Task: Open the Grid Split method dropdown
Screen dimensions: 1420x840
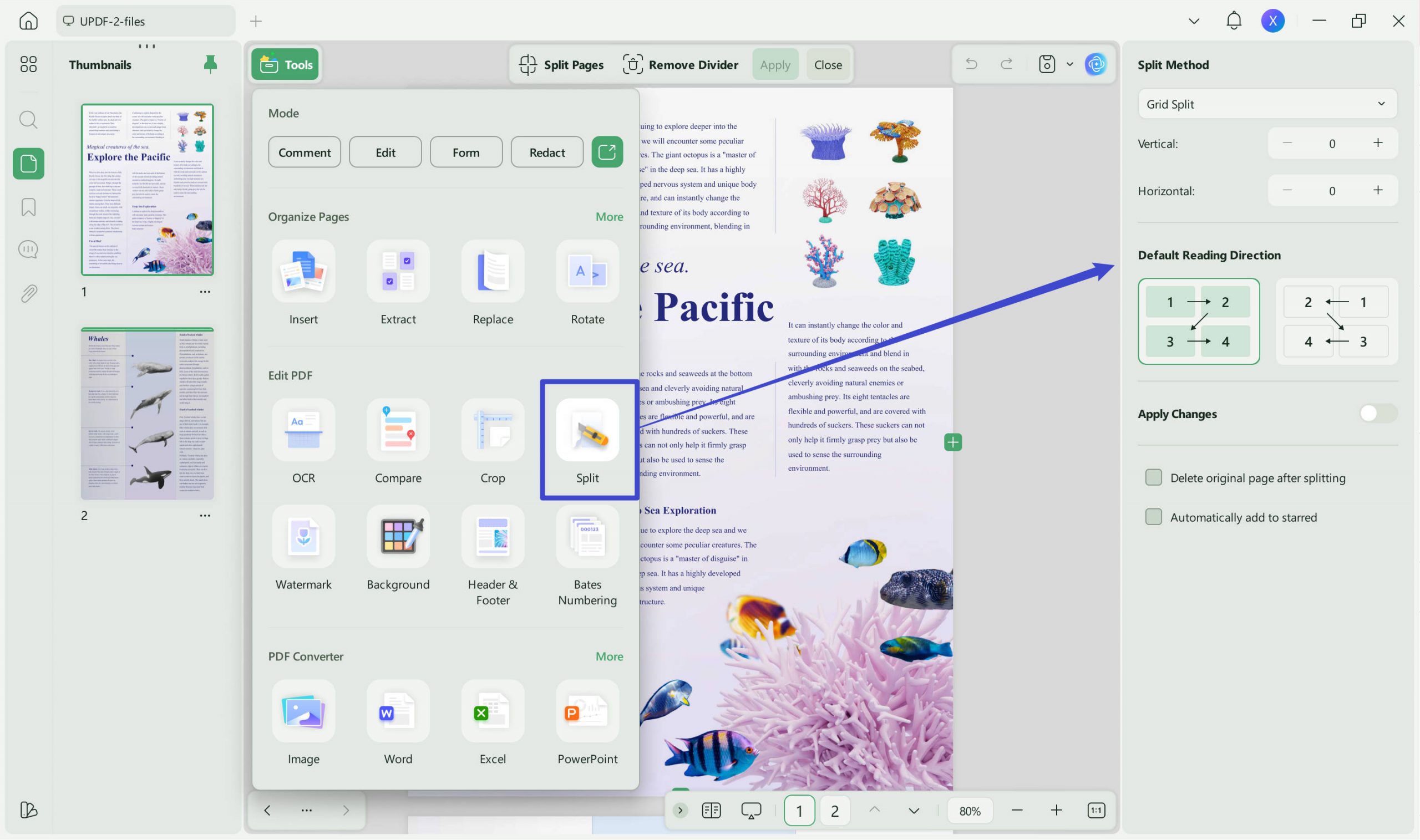Action: (x=1267, y=104)
